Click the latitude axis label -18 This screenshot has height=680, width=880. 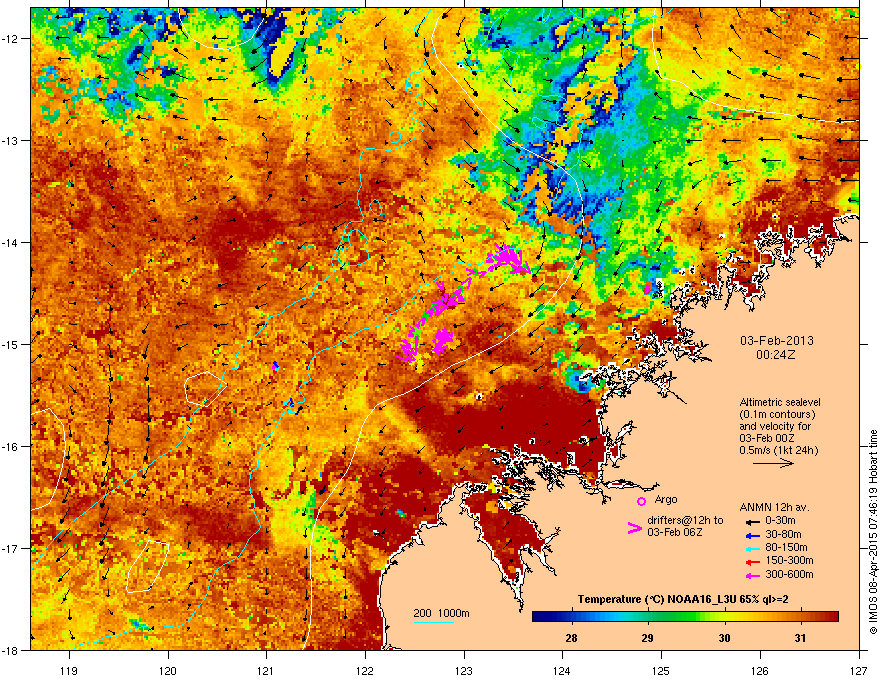[11, 650]
